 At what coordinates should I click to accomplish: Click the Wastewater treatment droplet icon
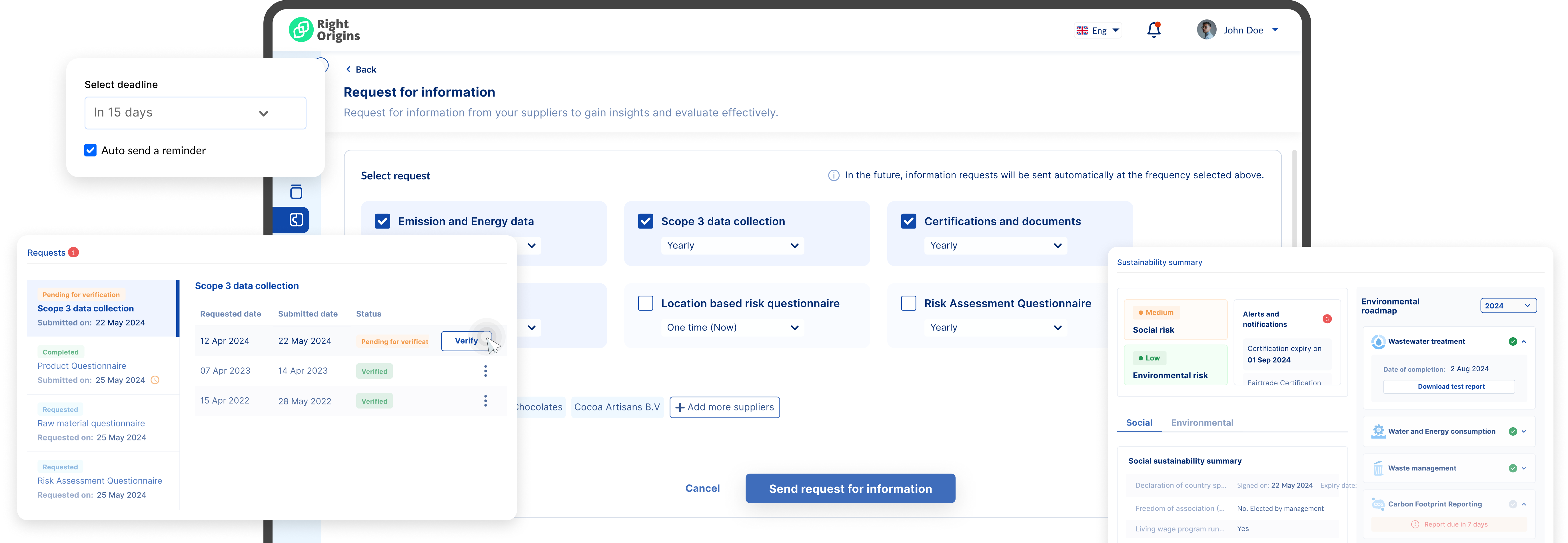(x=1378, y=342)
